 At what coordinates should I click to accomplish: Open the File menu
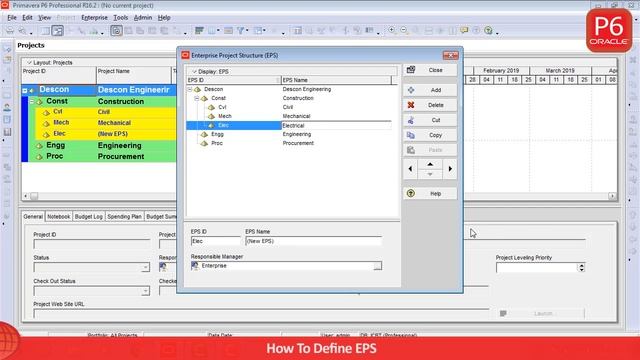(x=12, y=18)
